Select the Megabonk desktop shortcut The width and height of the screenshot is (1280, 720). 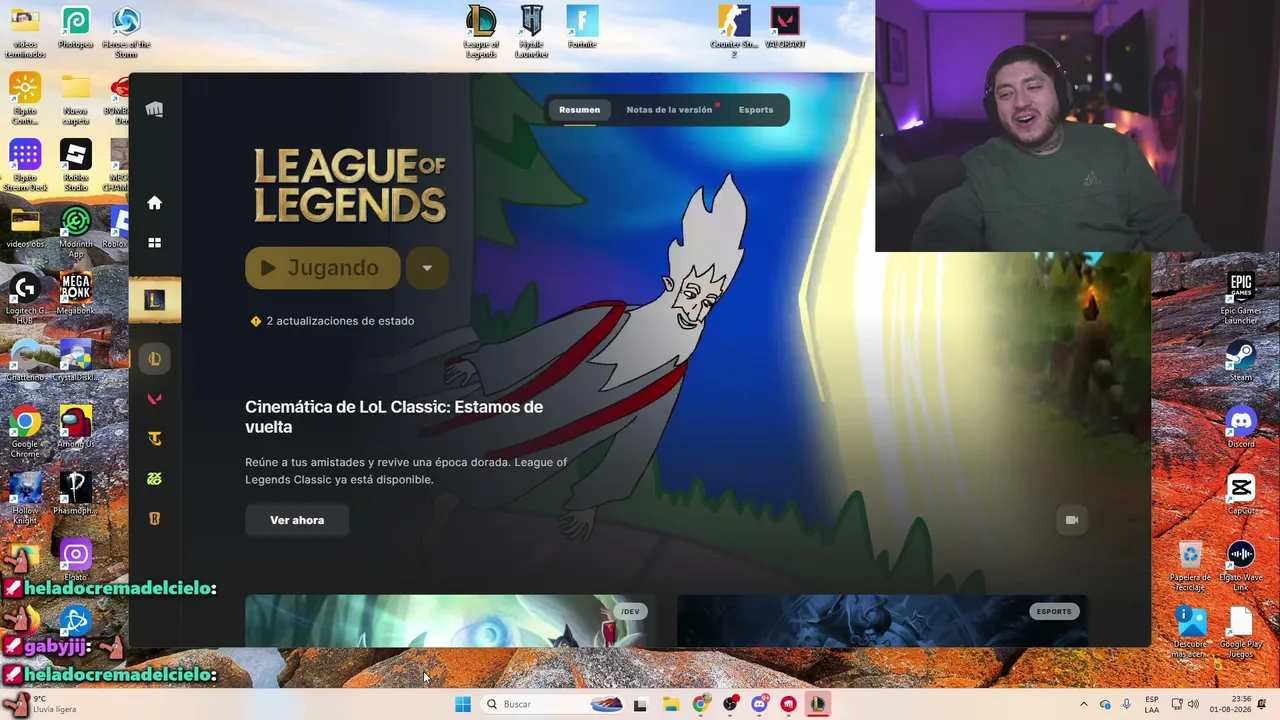click(x=75, y=294)
